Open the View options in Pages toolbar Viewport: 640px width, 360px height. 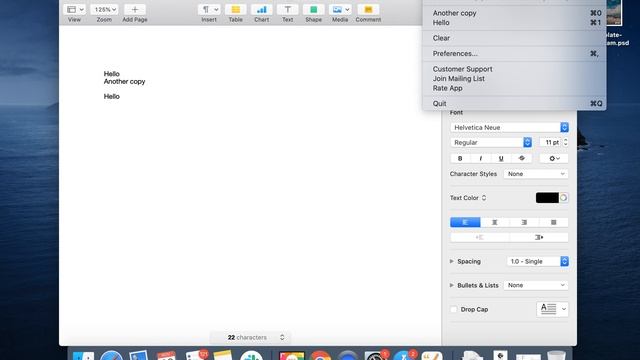pos(74,9)
